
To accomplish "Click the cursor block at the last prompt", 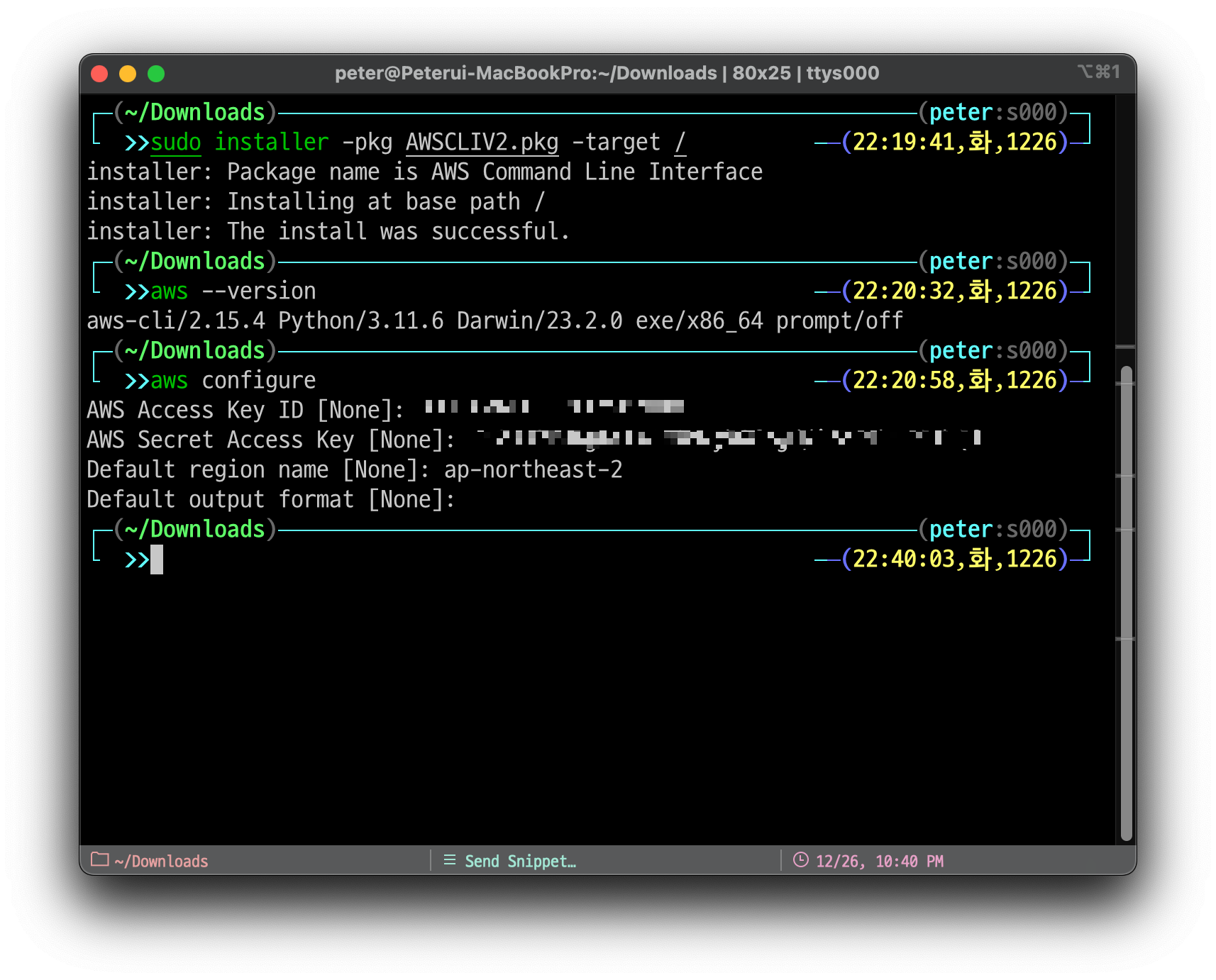I will pos(157,559).
